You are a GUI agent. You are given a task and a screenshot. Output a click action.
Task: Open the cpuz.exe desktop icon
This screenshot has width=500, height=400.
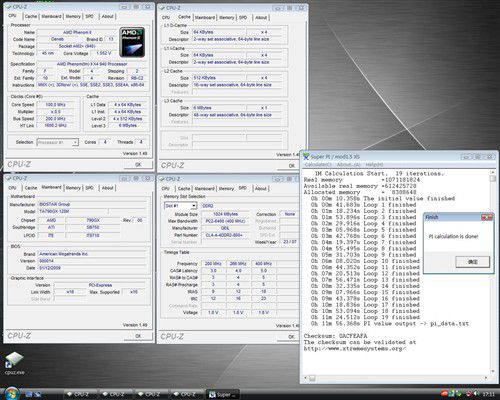coord(14,363)
